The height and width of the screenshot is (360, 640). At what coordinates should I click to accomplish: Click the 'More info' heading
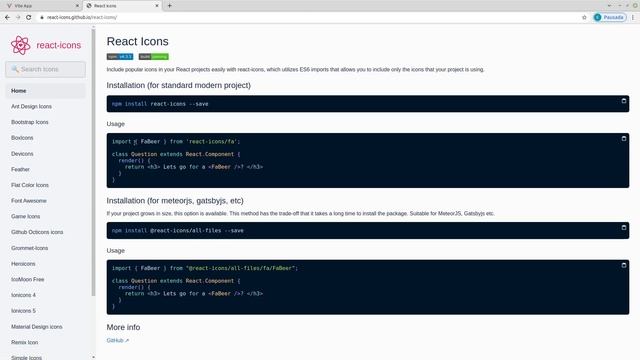(123, 327)
